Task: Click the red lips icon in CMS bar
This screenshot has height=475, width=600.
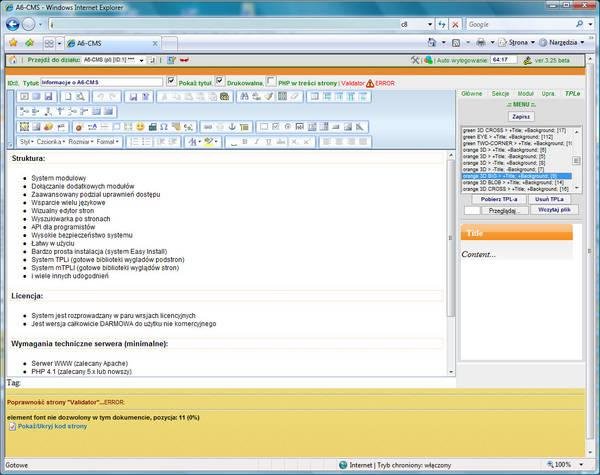Action: coord(184,60)
